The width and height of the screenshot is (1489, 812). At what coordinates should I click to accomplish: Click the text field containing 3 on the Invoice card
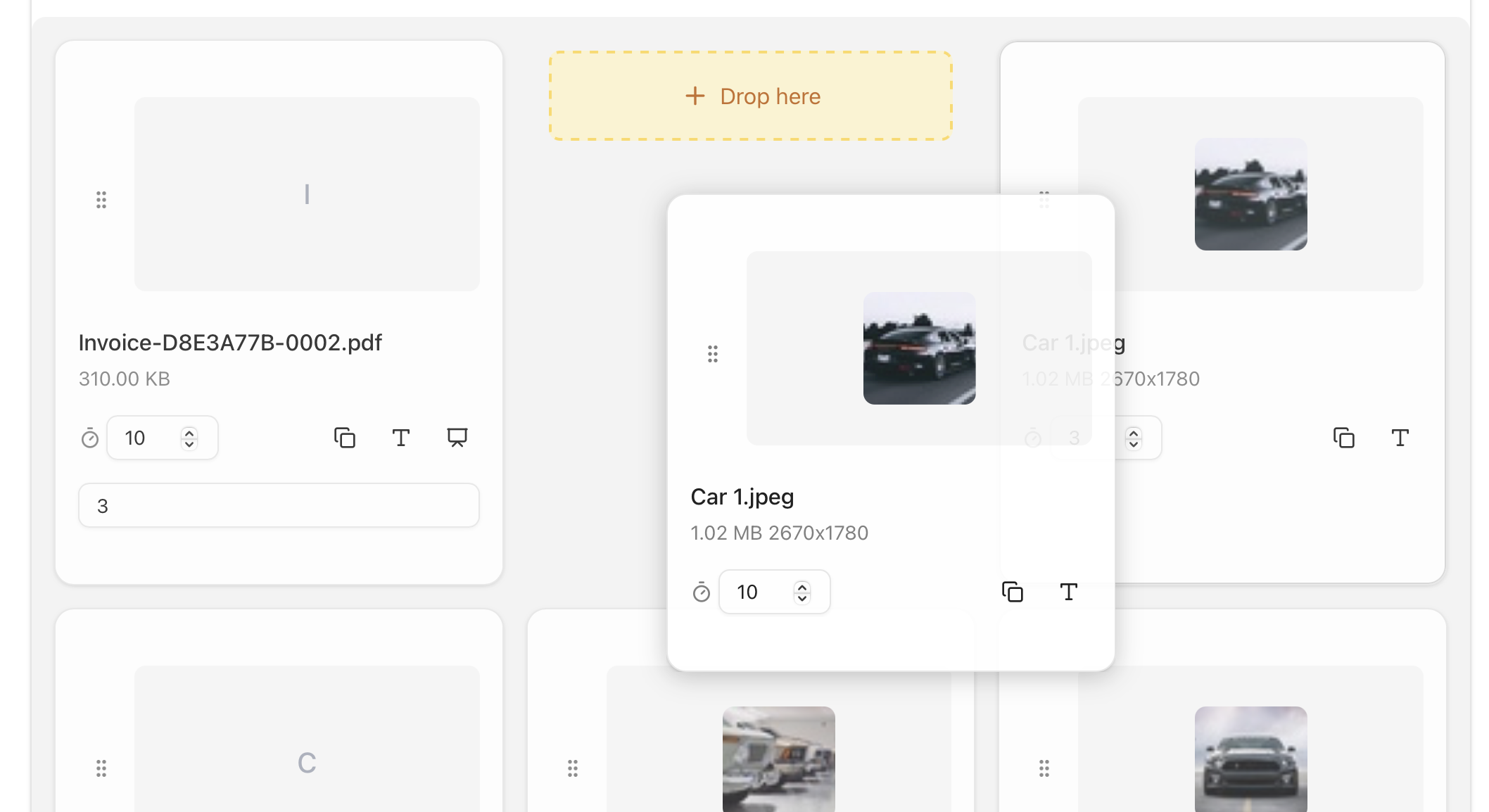pos(279,505)
